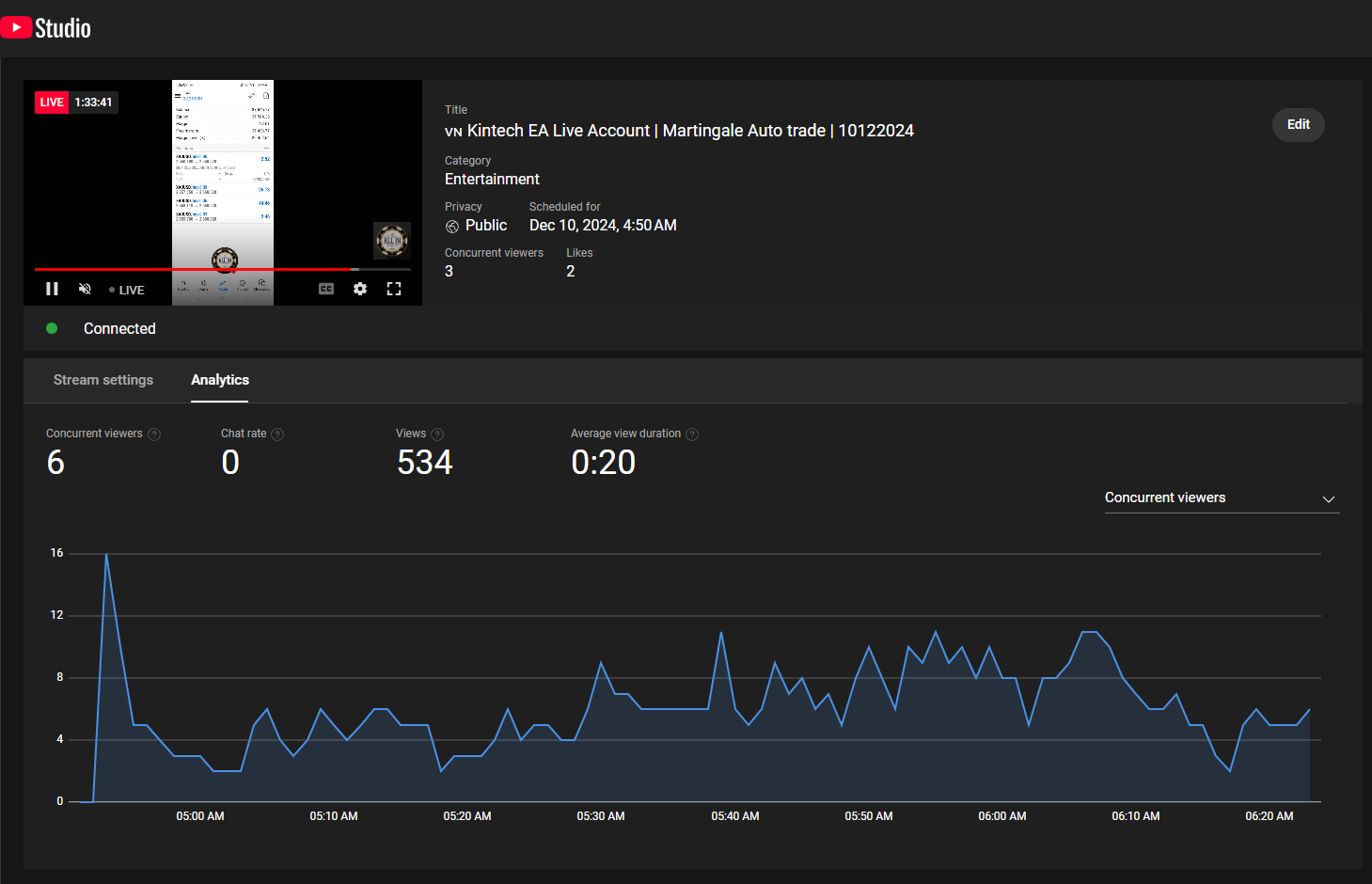
Task: Show help for Chat rate metric
Action: [x=277, y=434]
